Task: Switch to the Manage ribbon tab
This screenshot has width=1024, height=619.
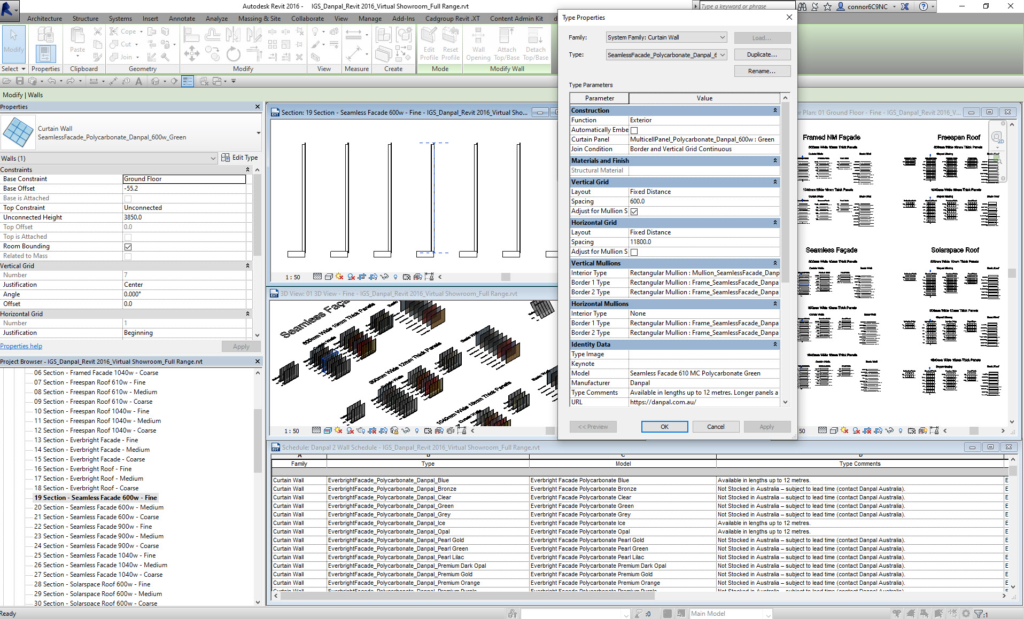Action: click(370, 19)
